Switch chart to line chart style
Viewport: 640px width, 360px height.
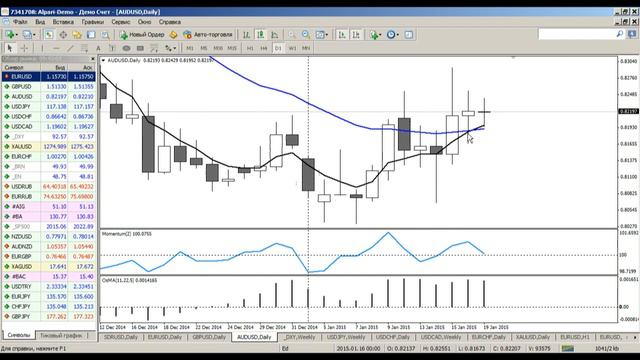[274, 35]
